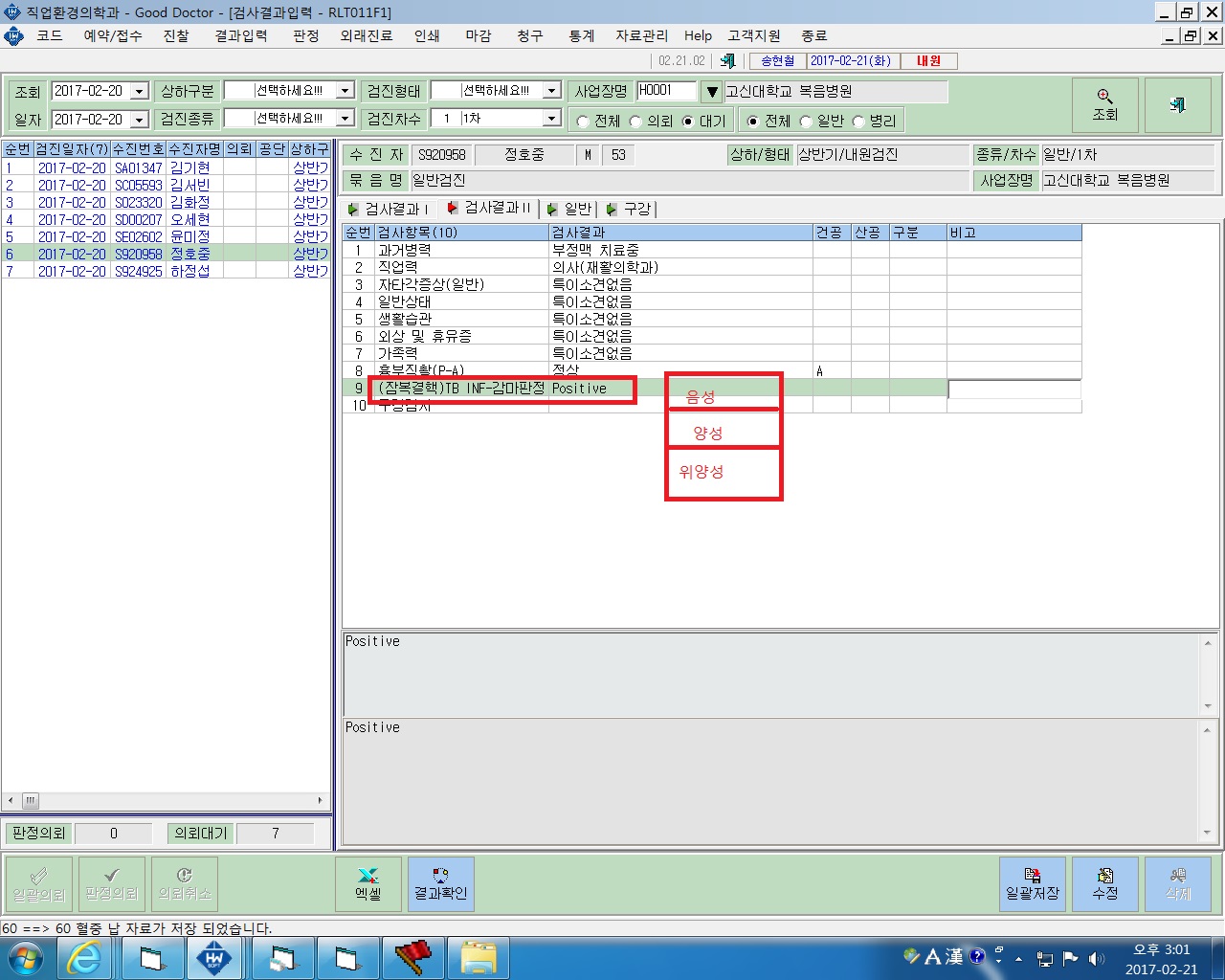The width and height of the screenshot is (1225, 980).
Task: Click the 조회 magnifier search button
Action: pos(1104,104)
